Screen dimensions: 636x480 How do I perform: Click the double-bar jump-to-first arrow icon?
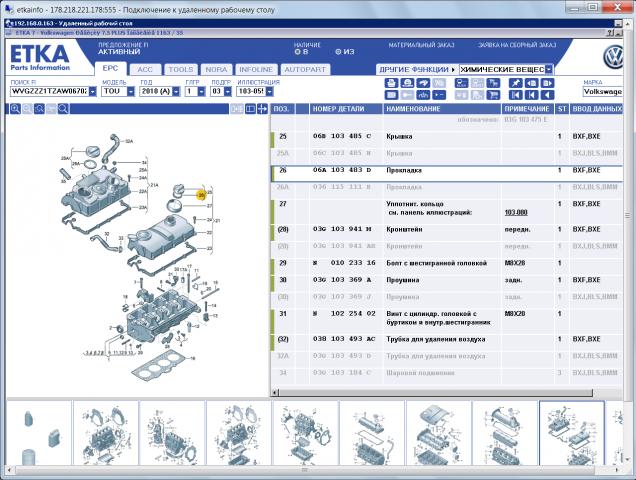click(x=516, y=95)
